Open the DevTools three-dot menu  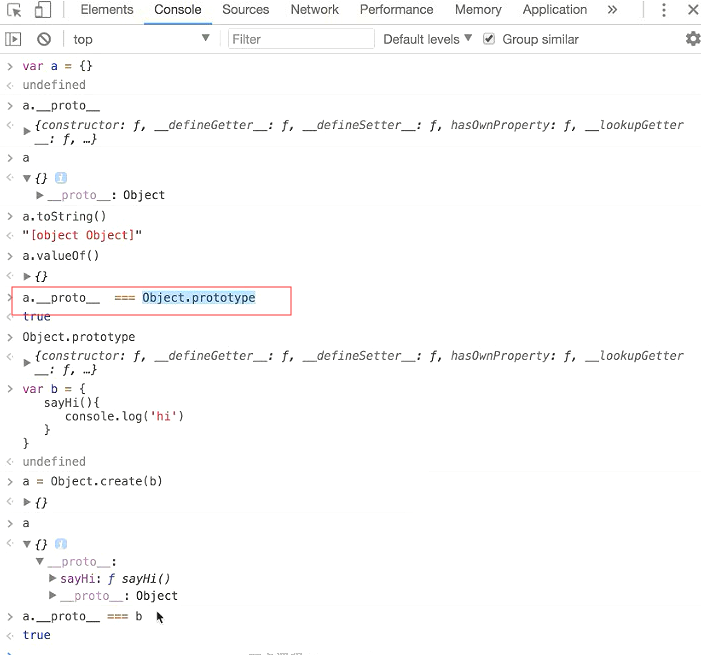[x=664, y=10]
